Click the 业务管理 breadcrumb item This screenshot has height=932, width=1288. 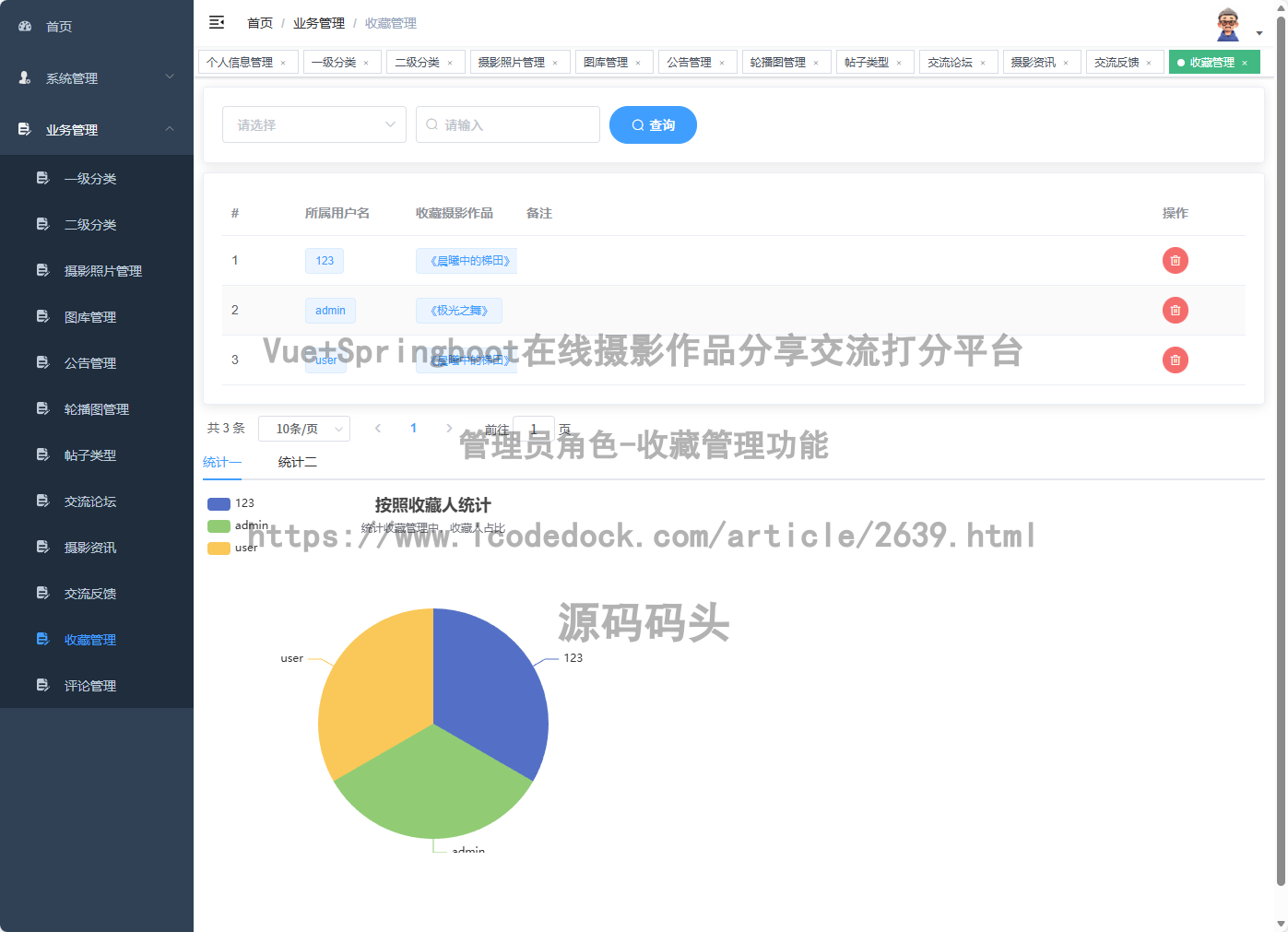(x=318, y=22)
